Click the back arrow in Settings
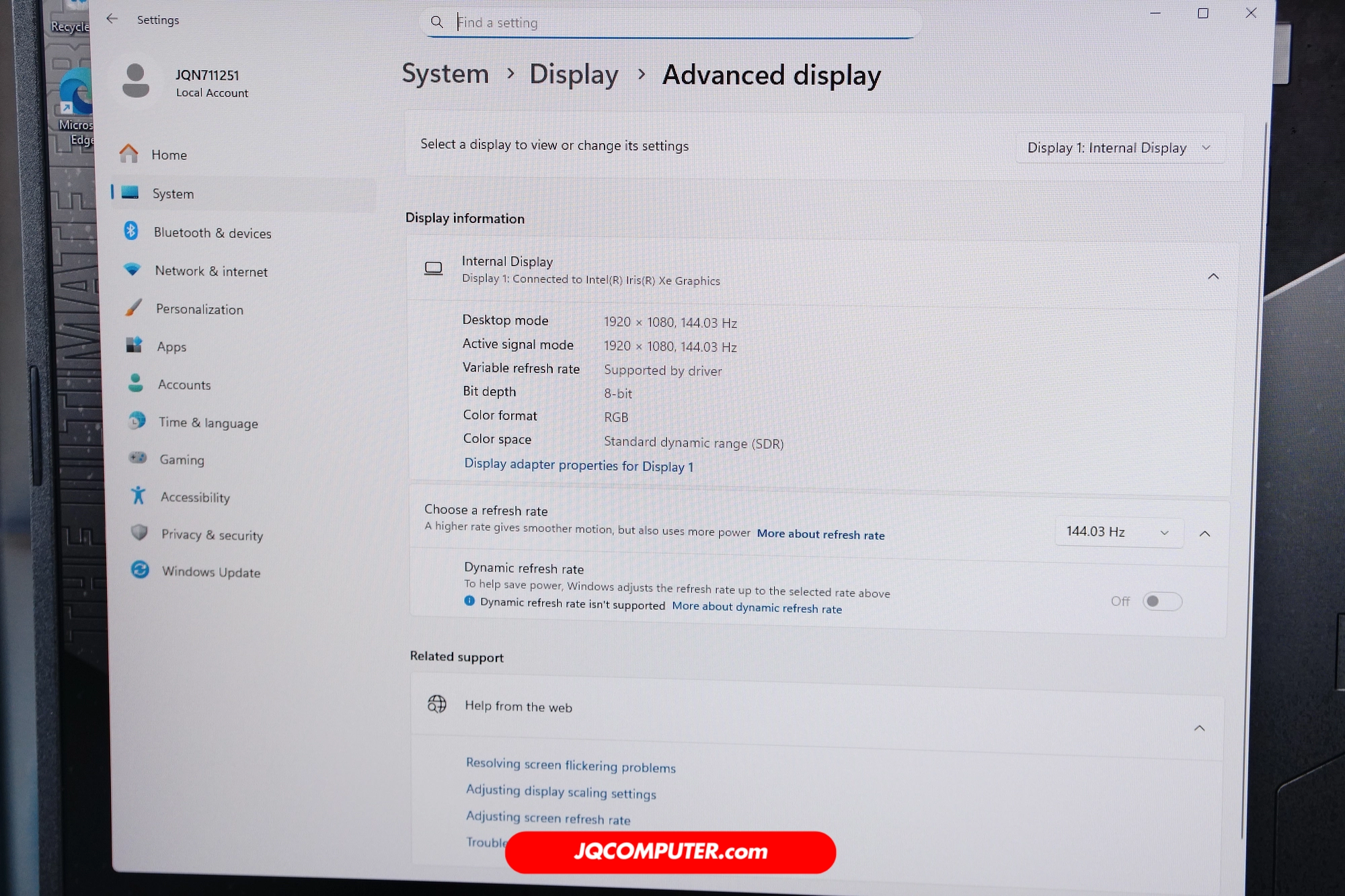This screenshot has height=896, width=1345. point(112,19)
